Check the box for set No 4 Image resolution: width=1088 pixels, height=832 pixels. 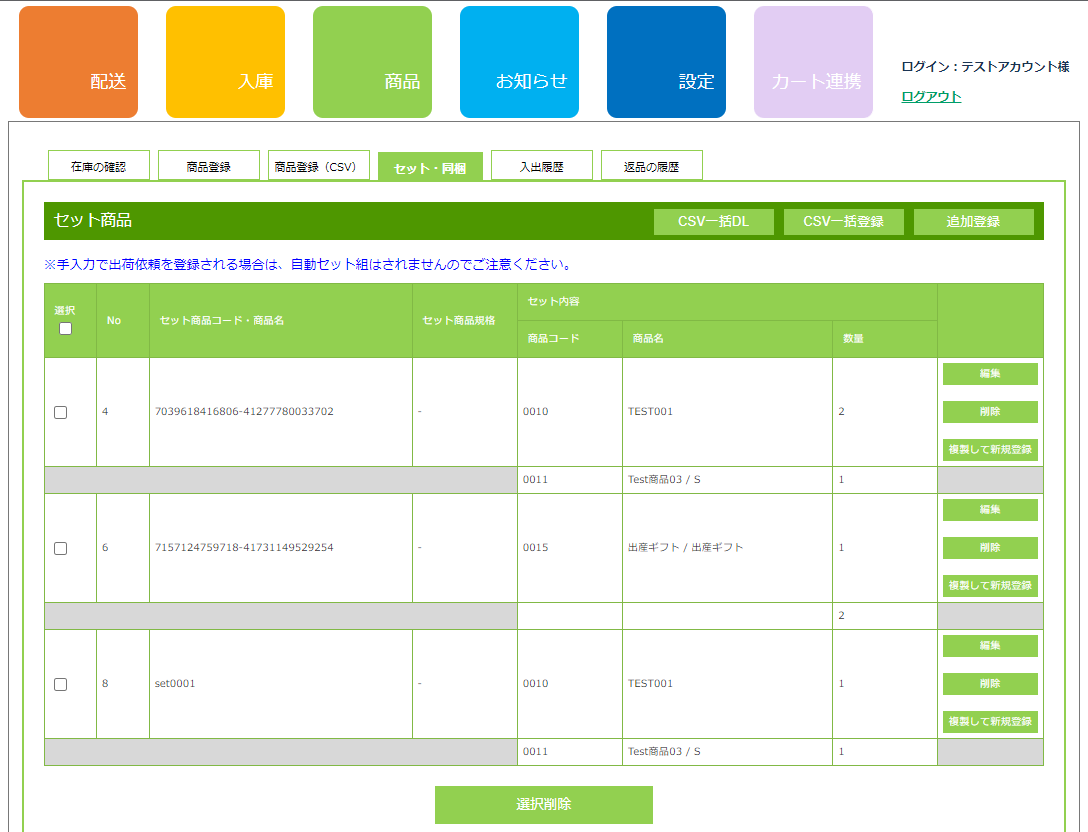(x=61, y=412)
